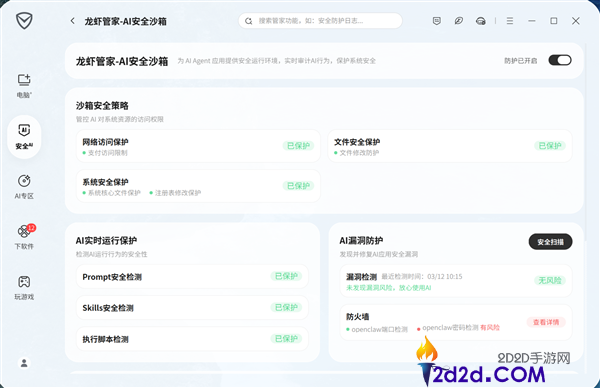Select the 文件安全保护 card title
Image resolution: width=600 pixels, height=388 pixels.
click(x=357, y=142)
